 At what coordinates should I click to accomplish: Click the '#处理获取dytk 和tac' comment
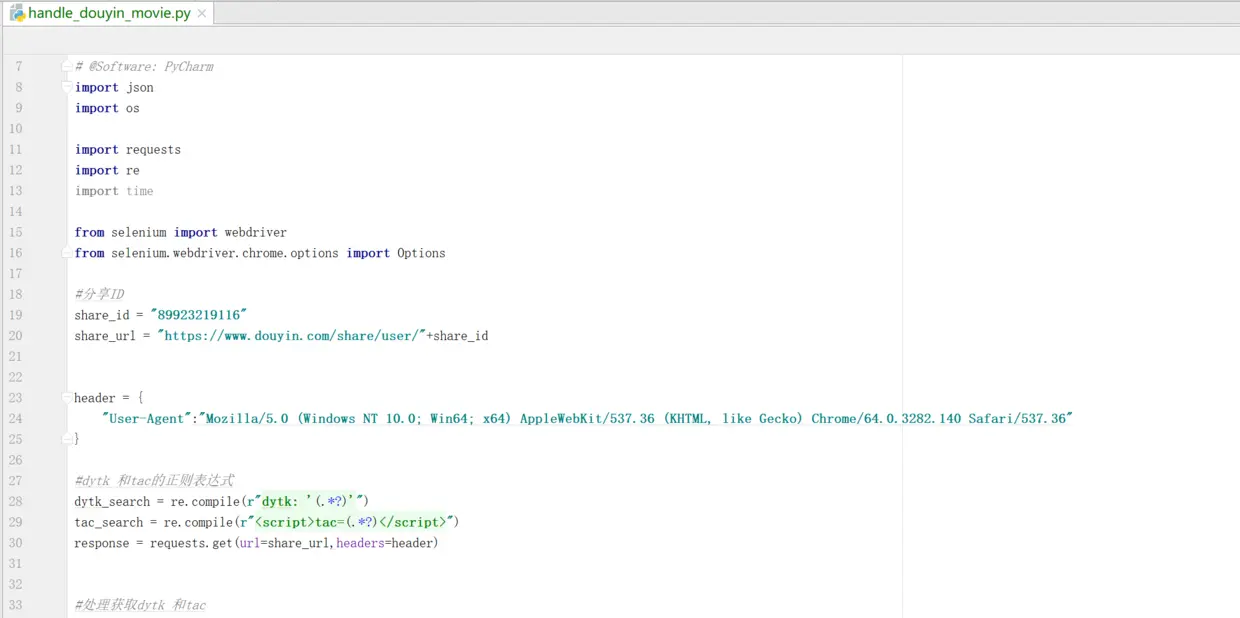(x=140, y=605)
